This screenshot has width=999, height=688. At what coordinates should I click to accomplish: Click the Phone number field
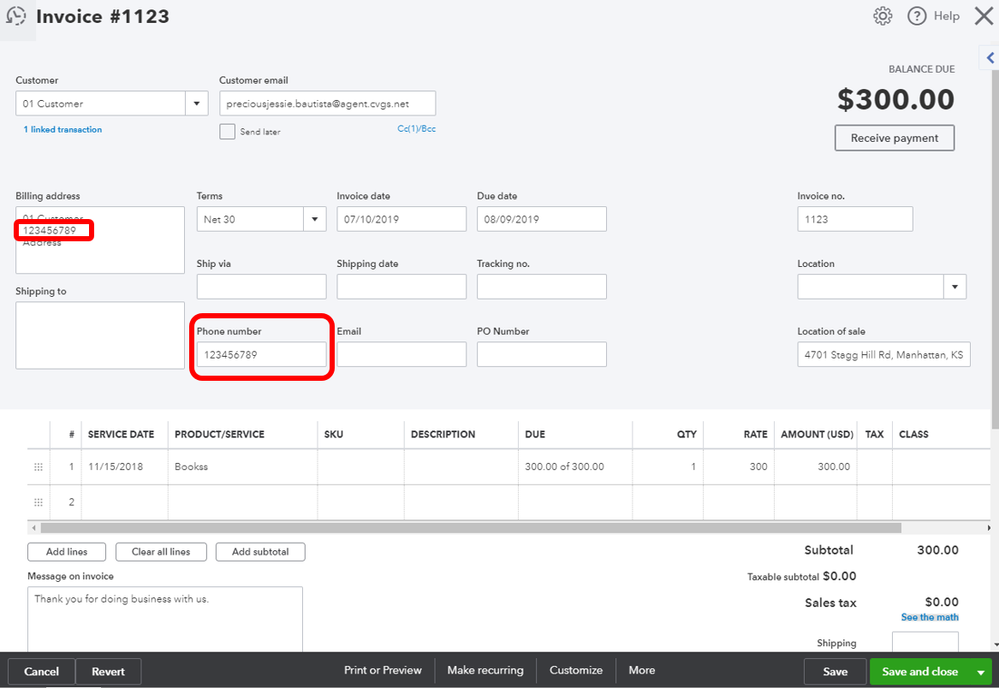261,354
